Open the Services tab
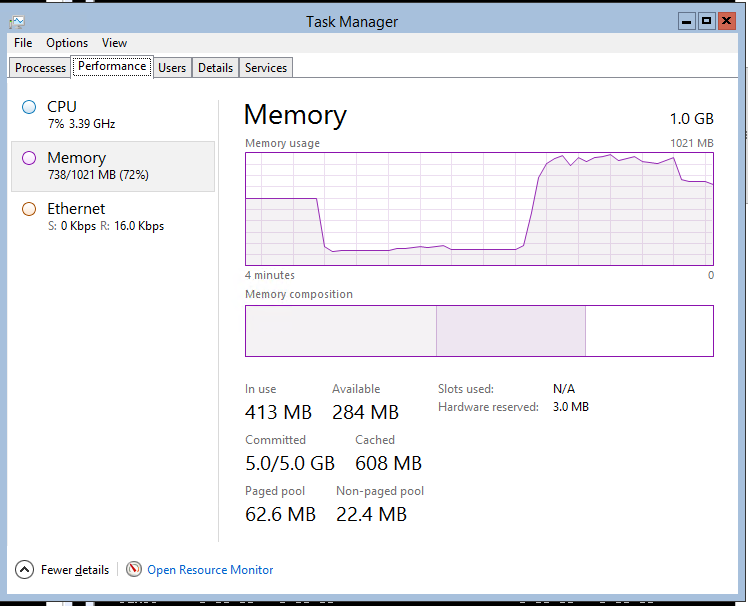 [266, 68]
